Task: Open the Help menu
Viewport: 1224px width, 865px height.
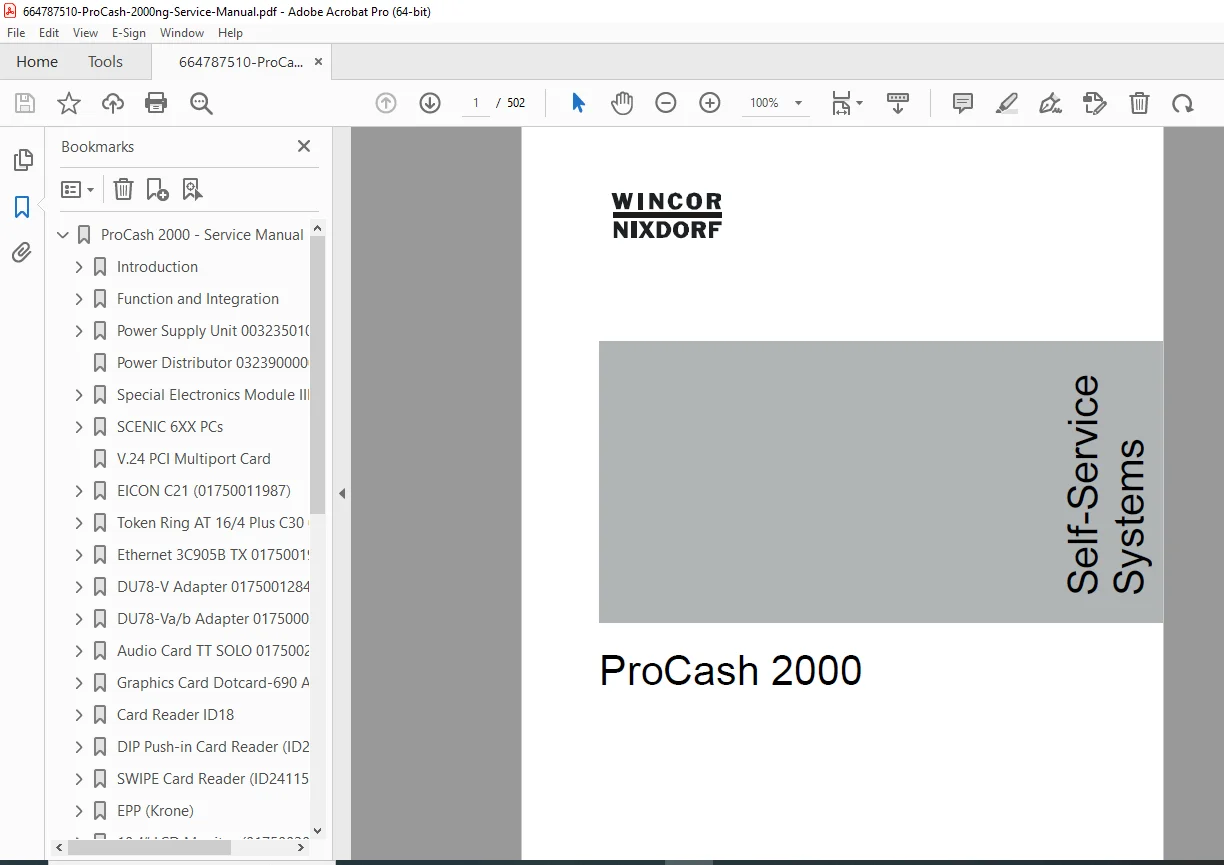Action: pyautogui.click(x=230, y=33)
